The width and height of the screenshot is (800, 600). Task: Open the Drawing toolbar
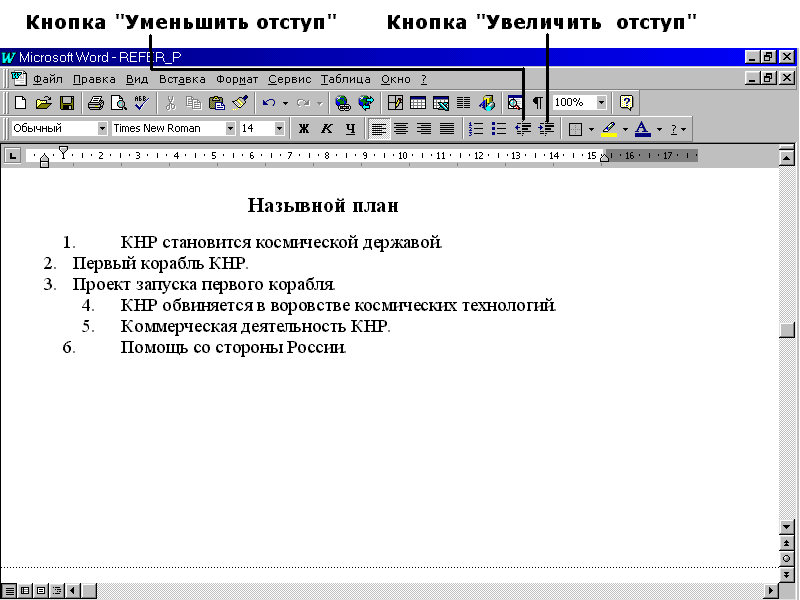pos(487,103)
